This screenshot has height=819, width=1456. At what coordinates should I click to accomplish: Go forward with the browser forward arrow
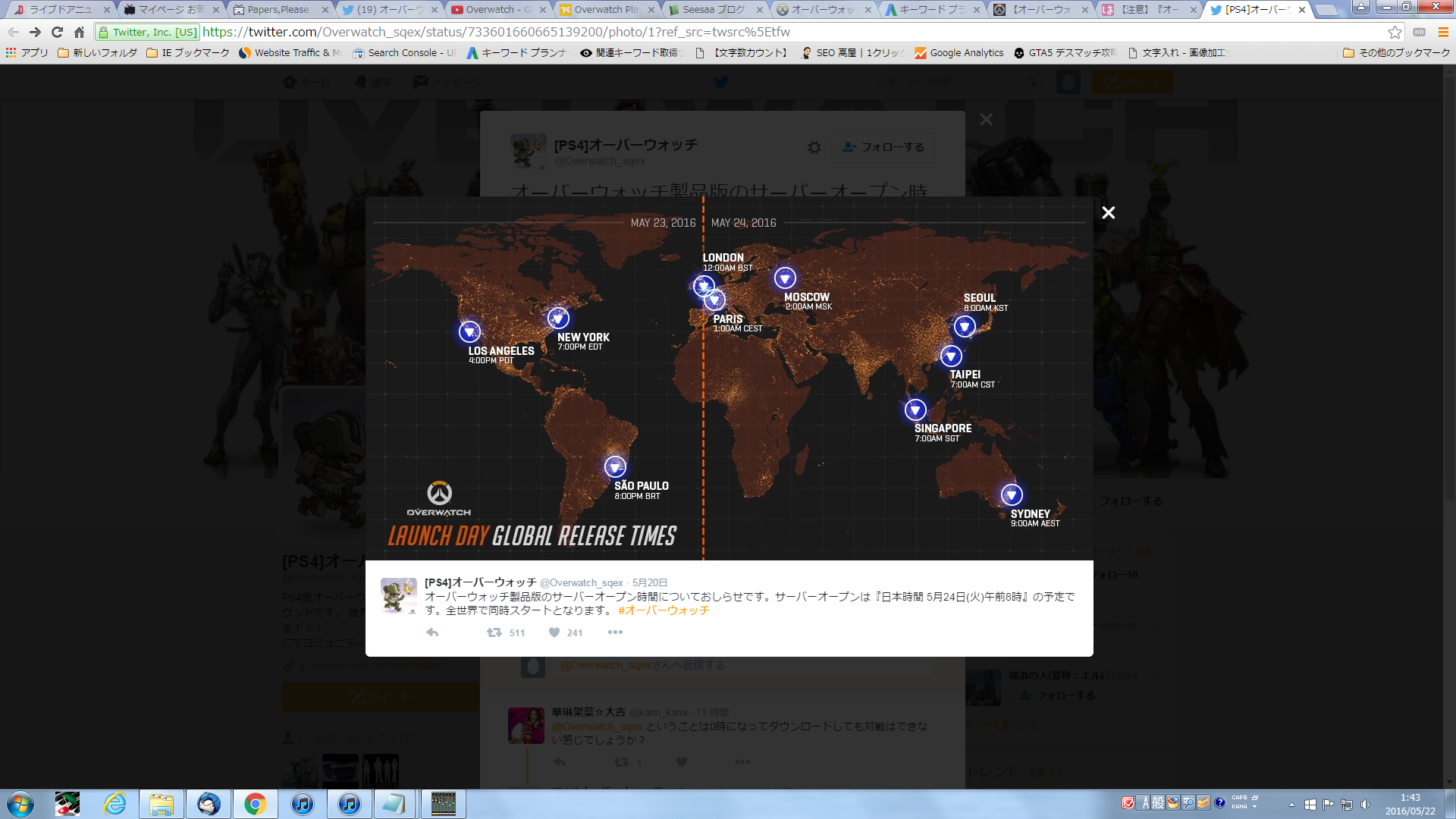(x=35, y=32)
